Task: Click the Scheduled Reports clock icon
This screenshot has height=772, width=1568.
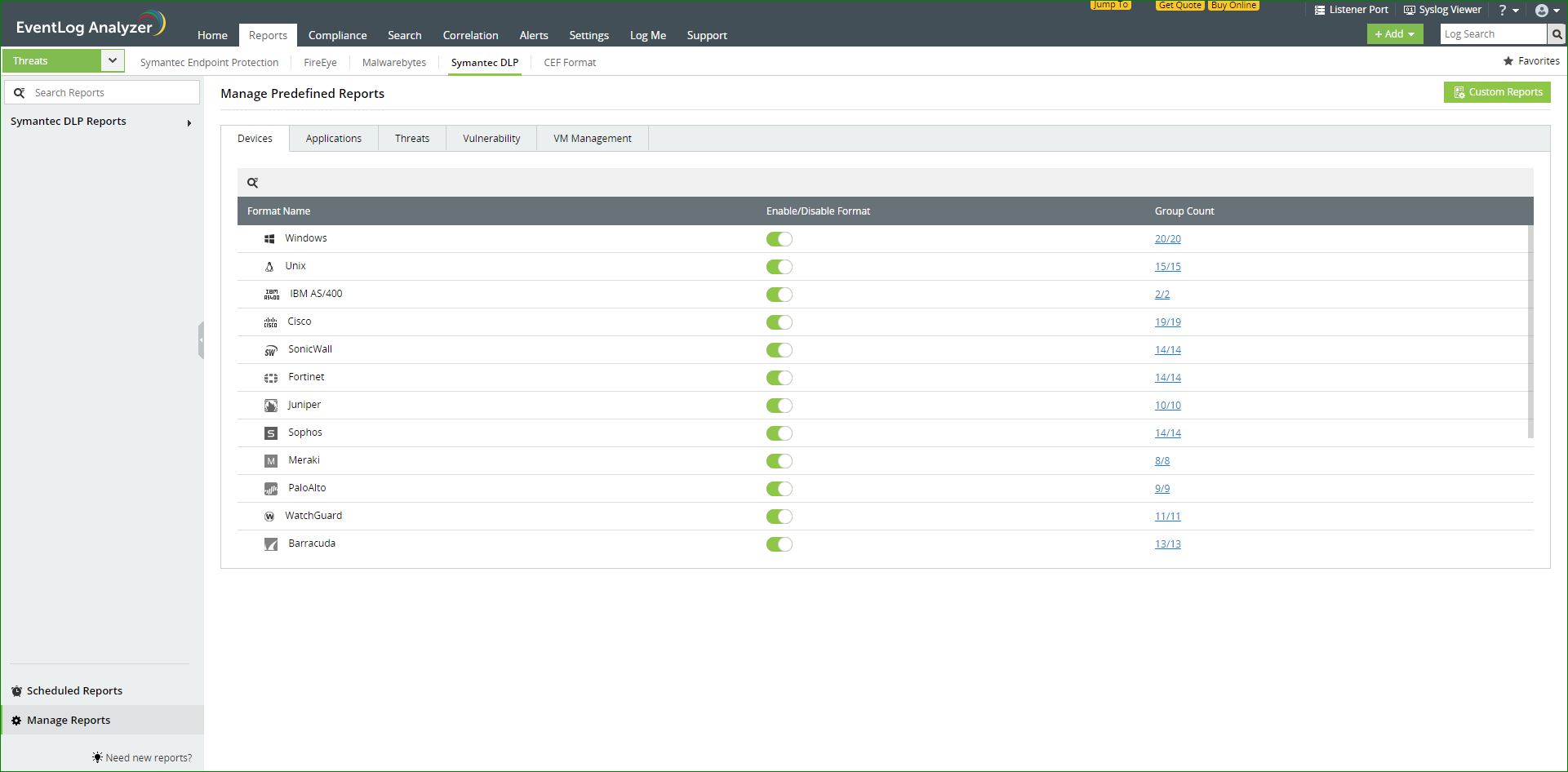Action: point(16,691)
